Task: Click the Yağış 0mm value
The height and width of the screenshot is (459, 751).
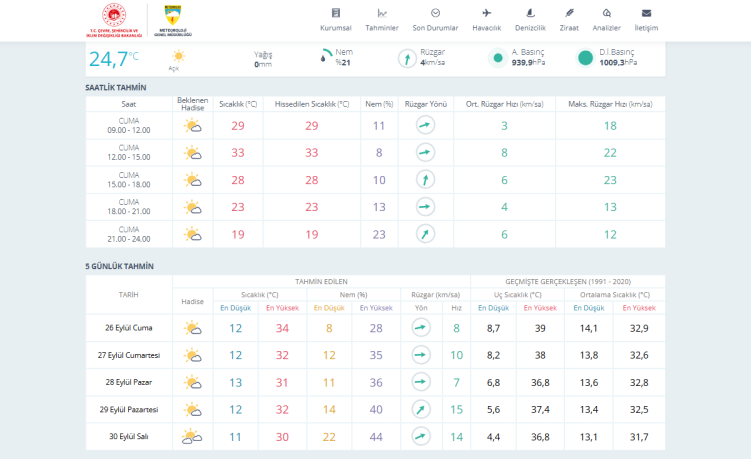Action: 263,64
